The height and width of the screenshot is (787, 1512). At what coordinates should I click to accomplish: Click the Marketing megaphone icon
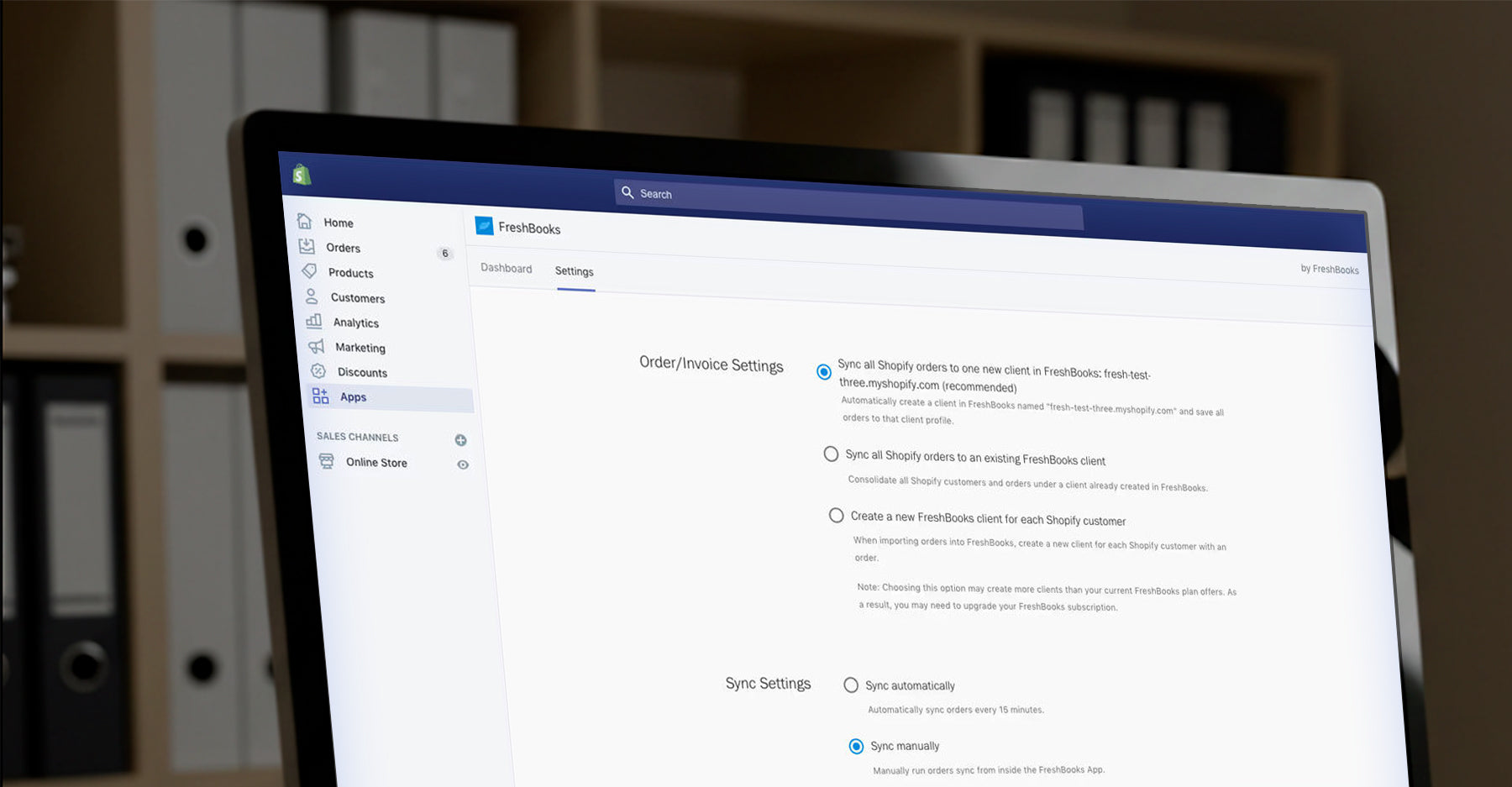click(x=316, y=346)
